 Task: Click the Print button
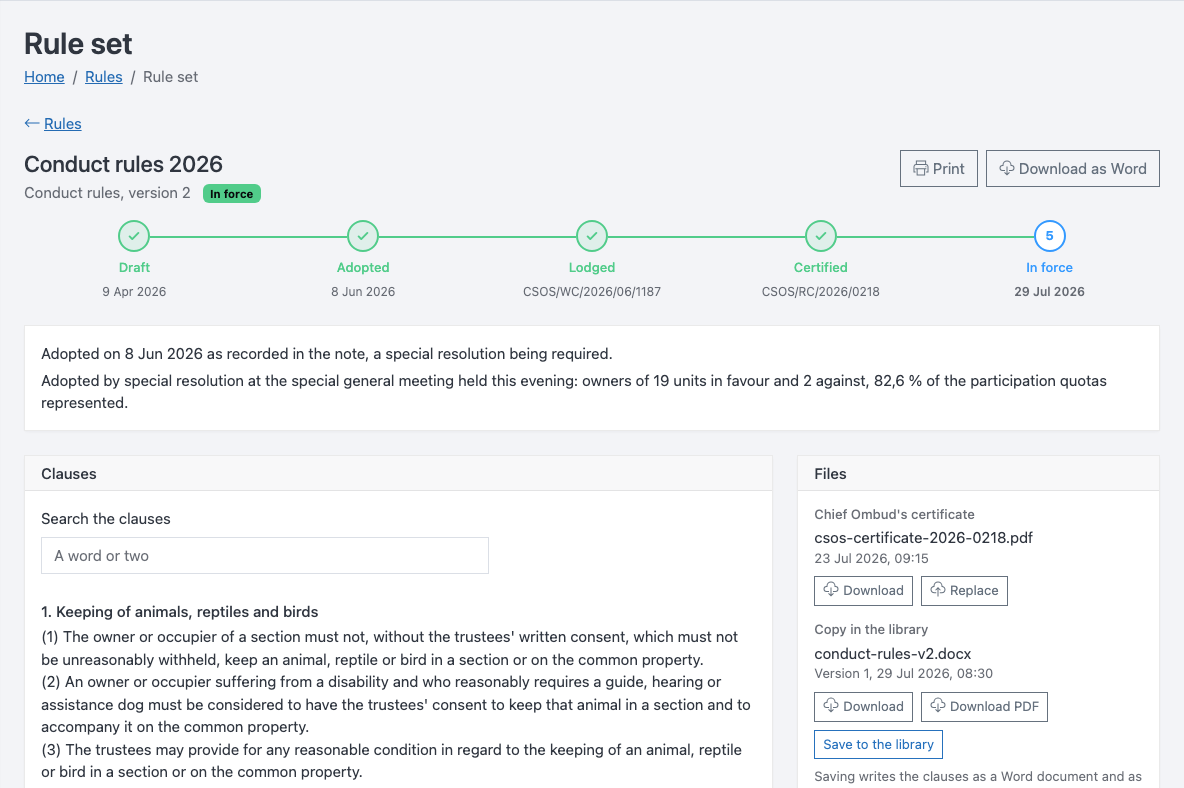(x=939, y=168)
